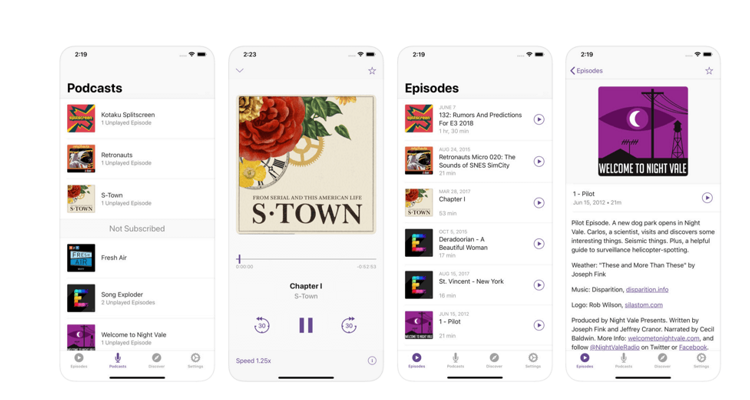Favorite the S-Town episode with star

pyautogui.click(x=372, y=71)
